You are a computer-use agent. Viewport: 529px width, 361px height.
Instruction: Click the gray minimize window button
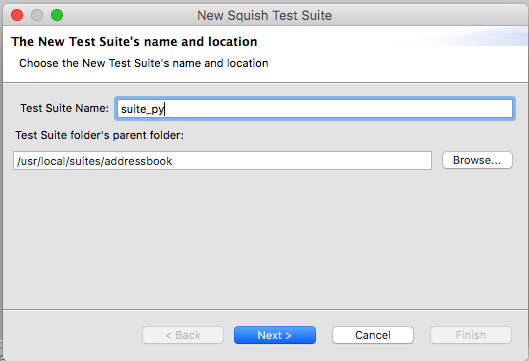[x=37, y=15]
